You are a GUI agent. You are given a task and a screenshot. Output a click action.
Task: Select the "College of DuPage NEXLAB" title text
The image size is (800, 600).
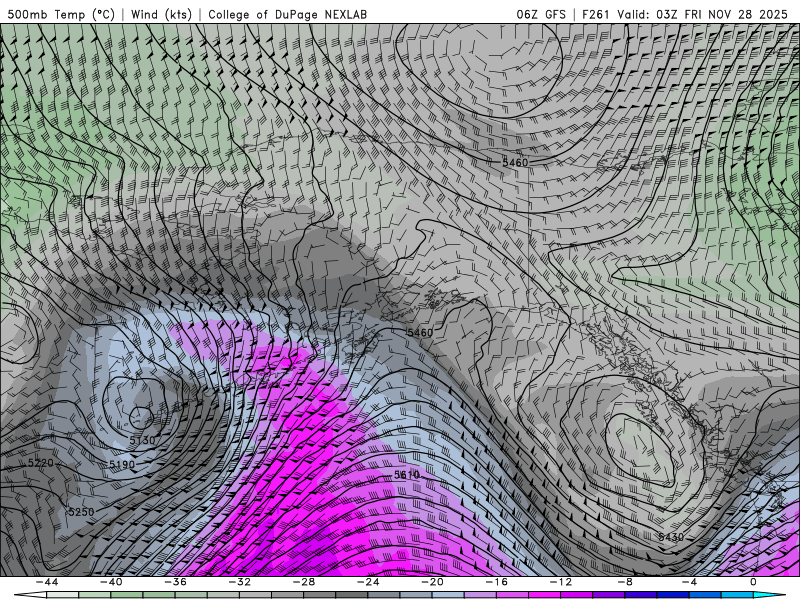click(x=287, y=14)
